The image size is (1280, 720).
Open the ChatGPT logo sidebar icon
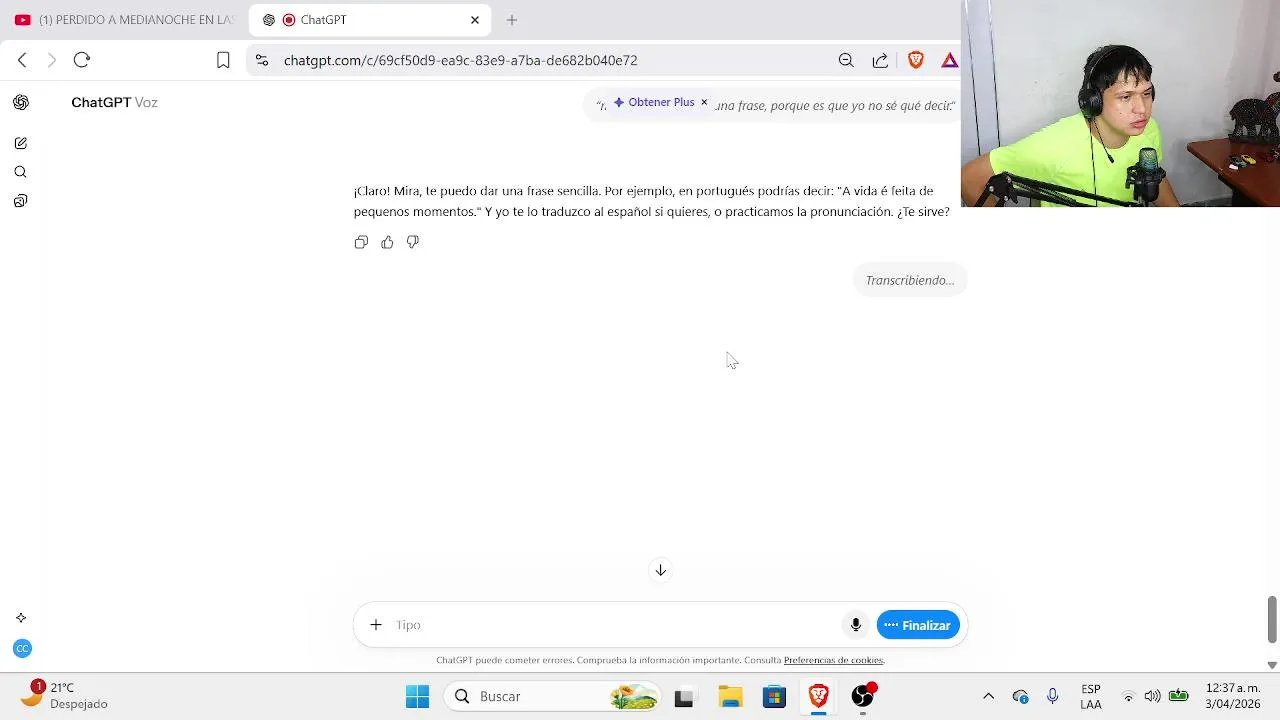21,102
